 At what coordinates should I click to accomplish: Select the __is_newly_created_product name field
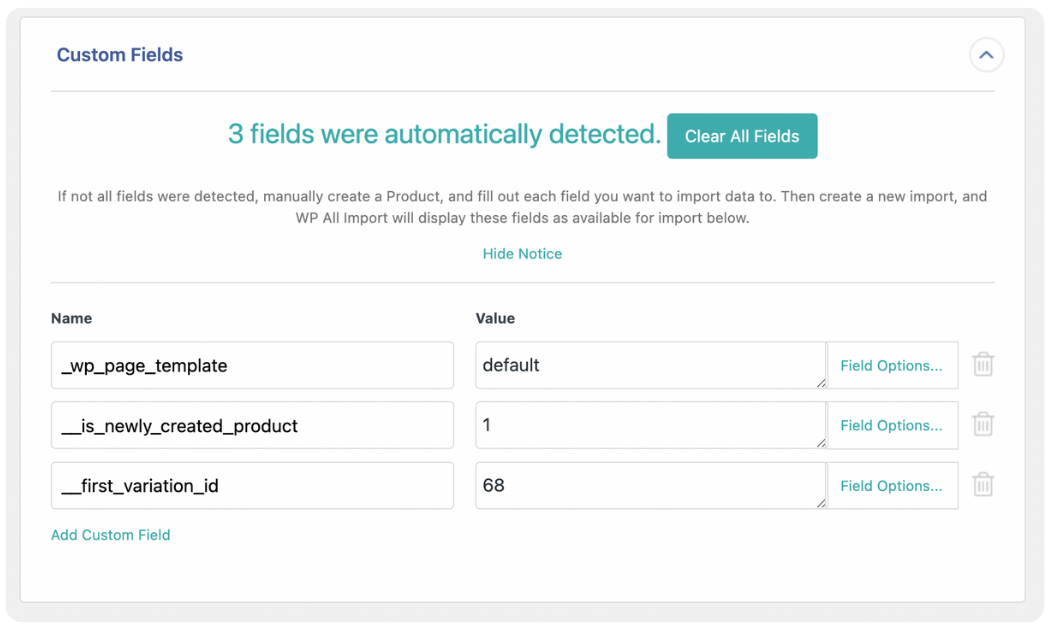[x=252, y=424]
